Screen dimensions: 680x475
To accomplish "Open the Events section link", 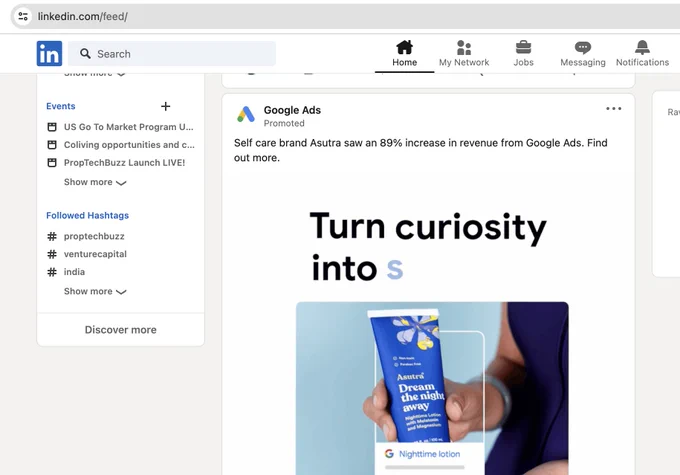I will (x=61, y=106).
